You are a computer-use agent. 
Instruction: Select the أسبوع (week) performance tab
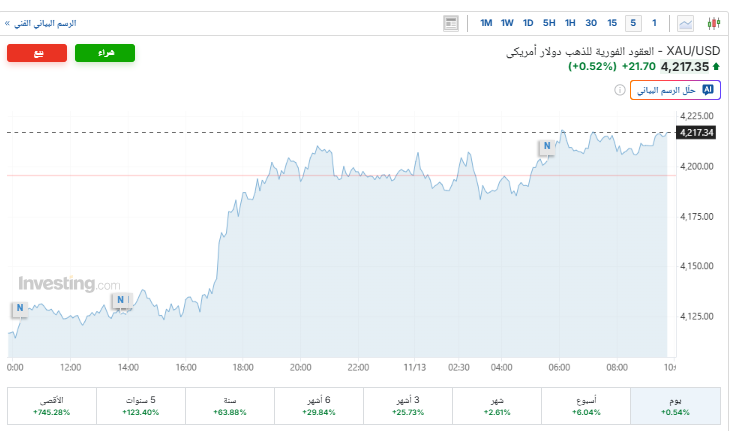(586, 405)
